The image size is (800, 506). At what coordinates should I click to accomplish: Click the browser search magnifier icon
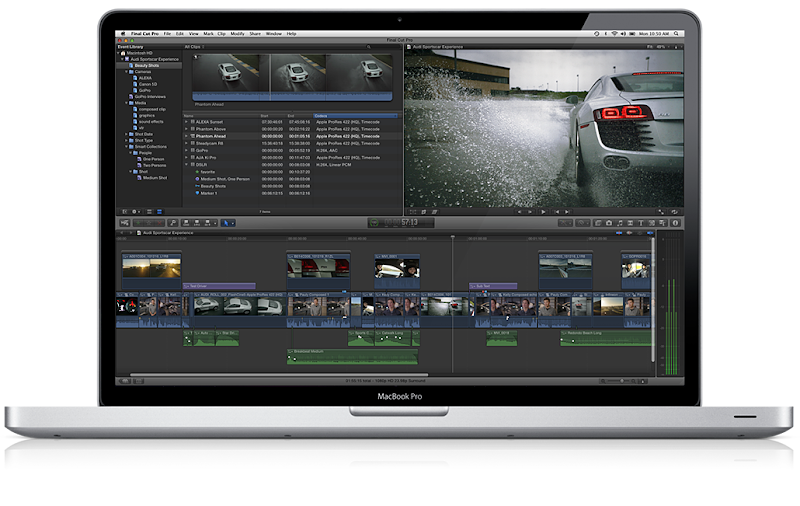[368, 47]
